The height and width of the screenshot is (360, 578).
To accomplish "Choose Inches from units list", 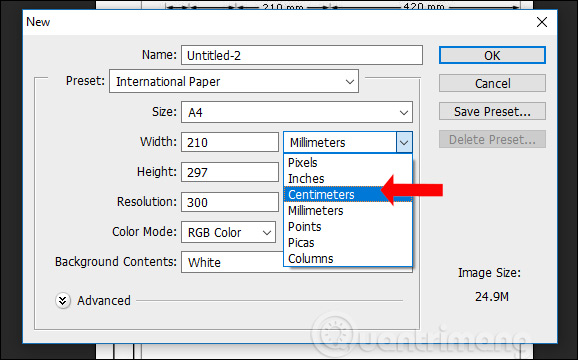I will (348, 179).
